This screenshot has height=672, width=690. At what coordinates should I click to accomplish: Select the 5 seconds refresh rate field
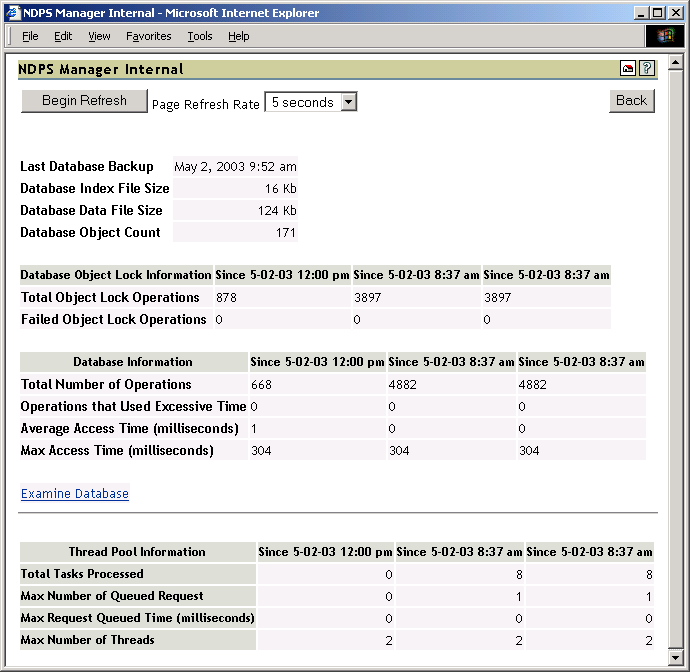(311, 102)
